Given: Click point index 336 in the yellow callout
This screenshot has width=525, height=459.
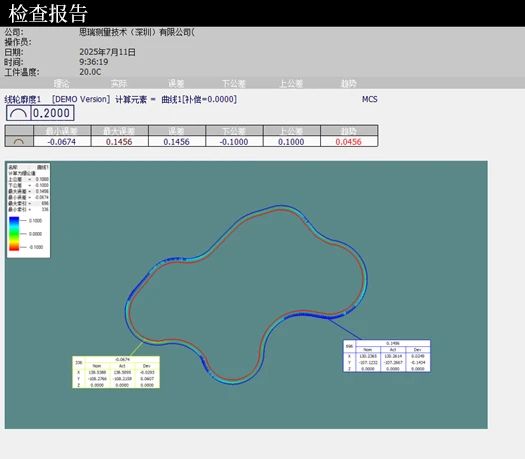Looking at the screenshot, I should 79,363.
